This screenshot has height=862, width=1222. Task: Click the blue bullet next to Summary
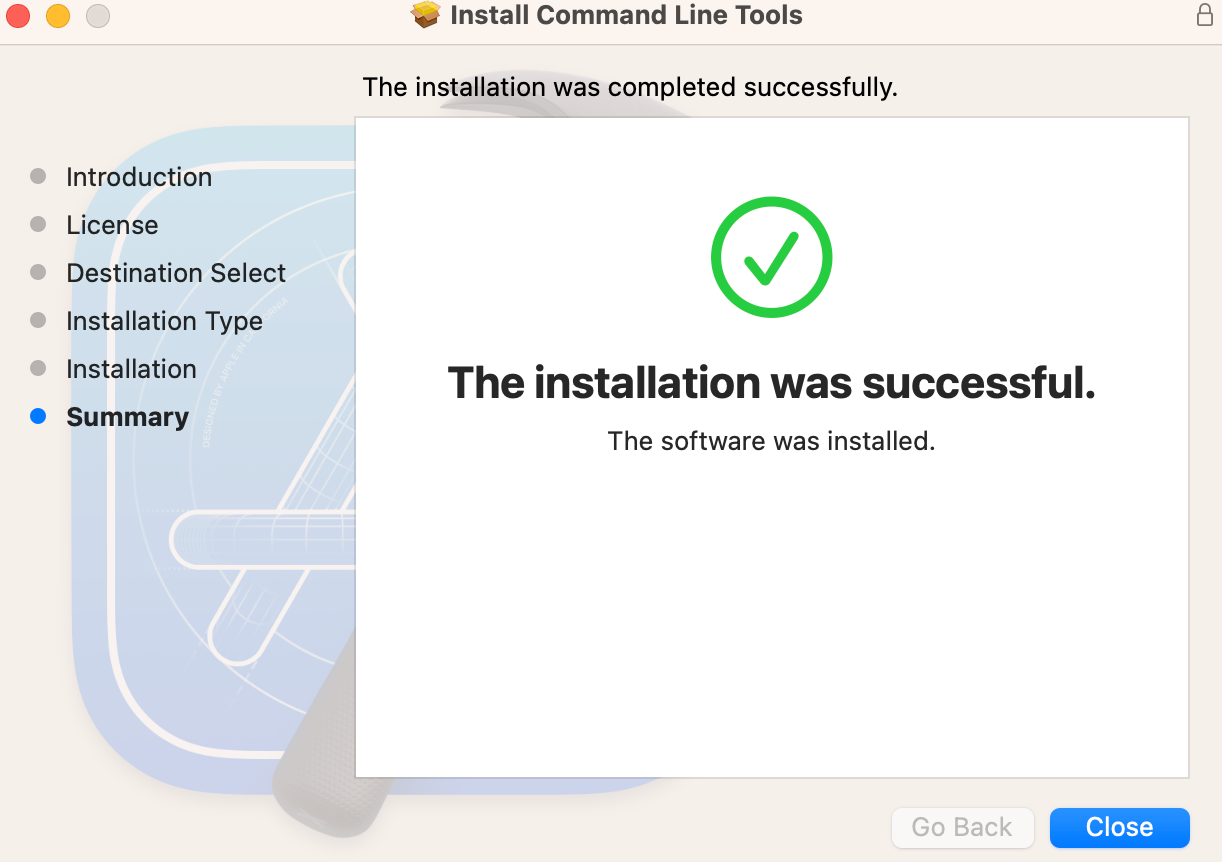38,417
